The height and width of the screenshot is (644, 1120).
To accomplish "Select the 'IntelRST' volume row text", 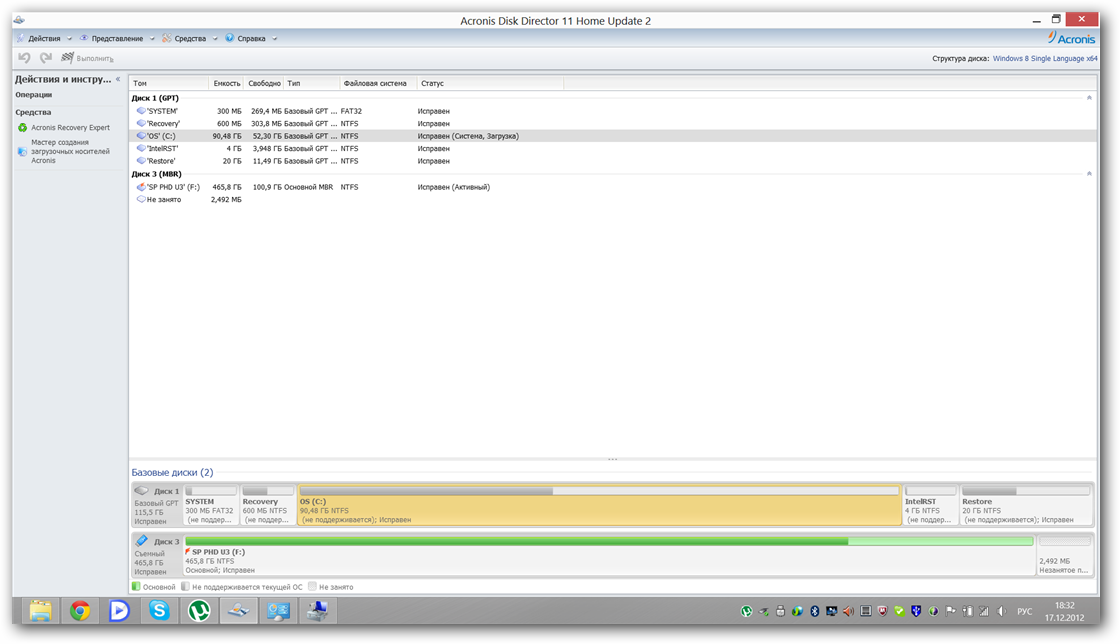I will (162, 149).
